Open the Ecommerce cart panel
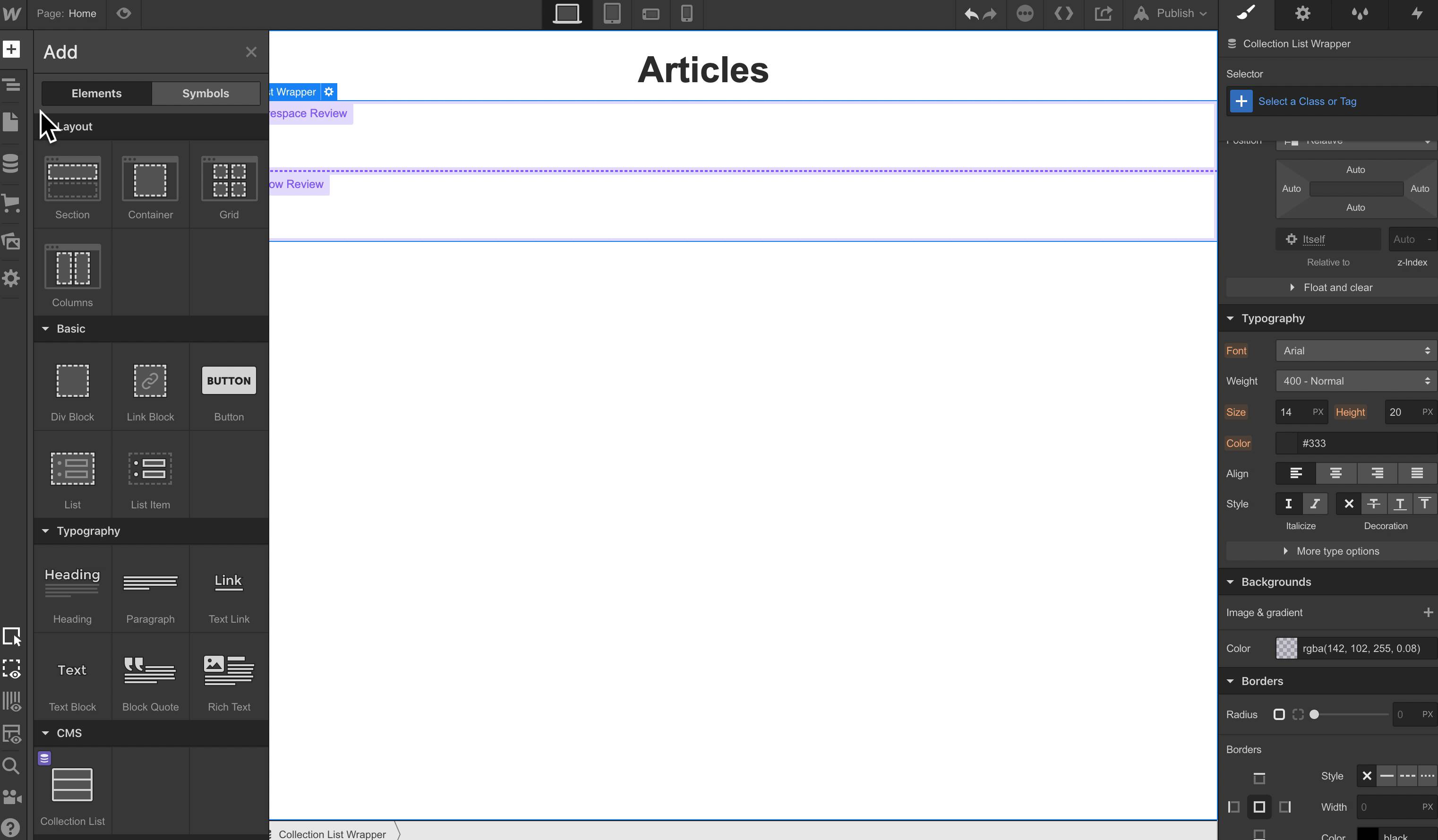 coord(11,203)
